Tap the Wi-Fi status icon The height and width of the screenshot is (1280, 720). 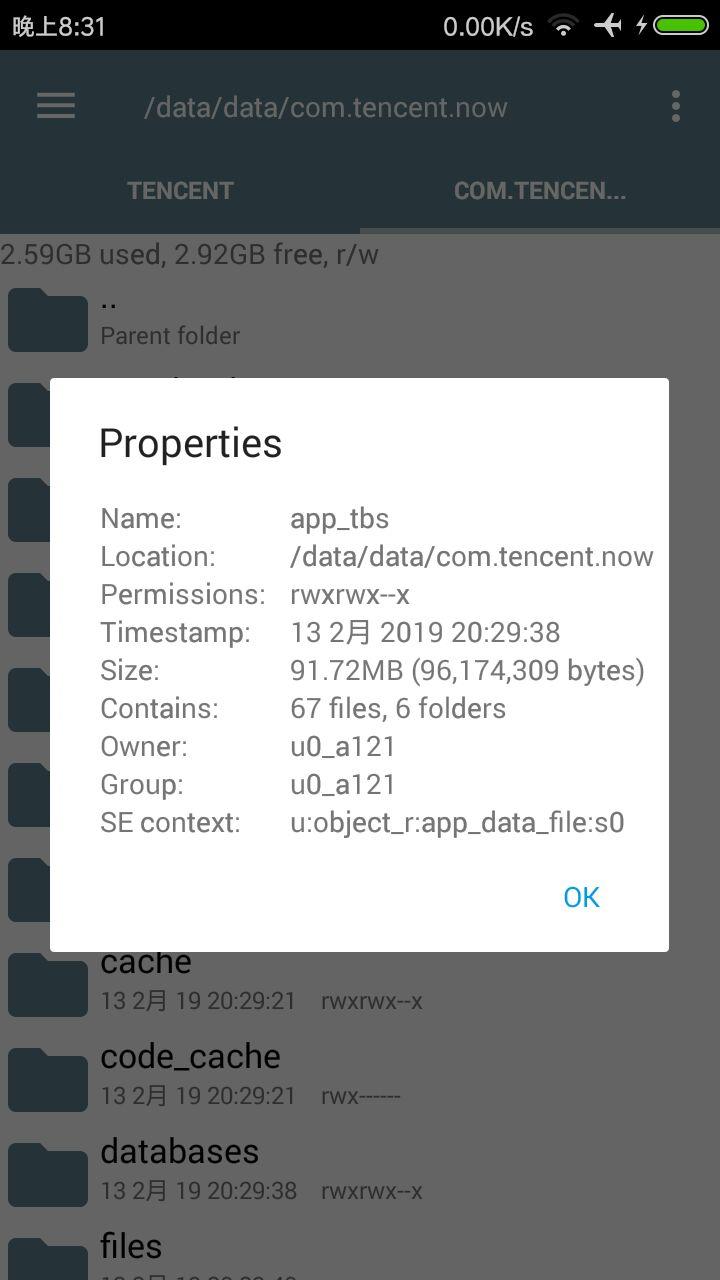(564, 26)
